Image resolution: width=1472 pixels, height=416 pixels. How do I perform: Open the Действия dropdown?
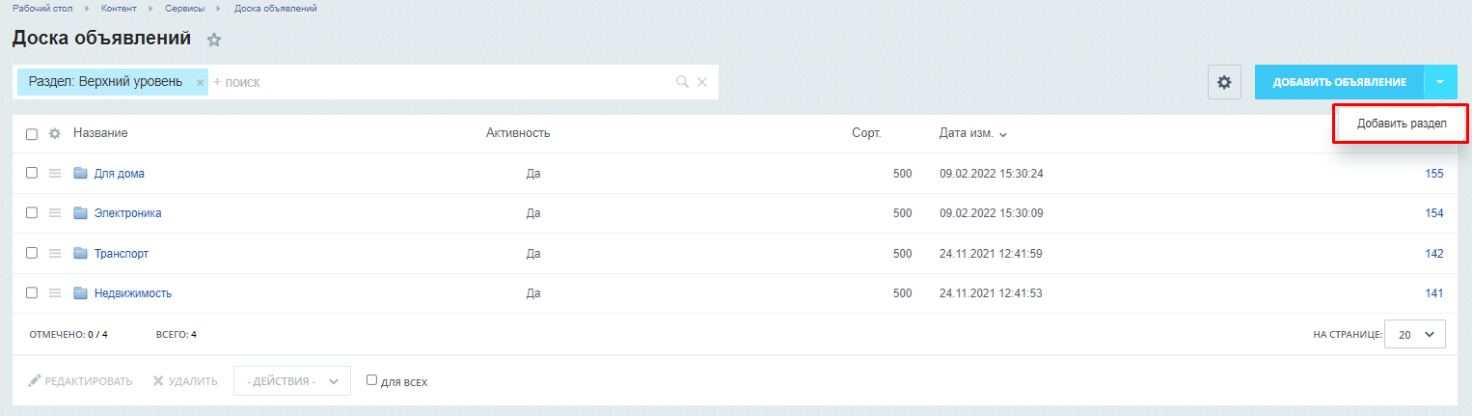point(292,381)
